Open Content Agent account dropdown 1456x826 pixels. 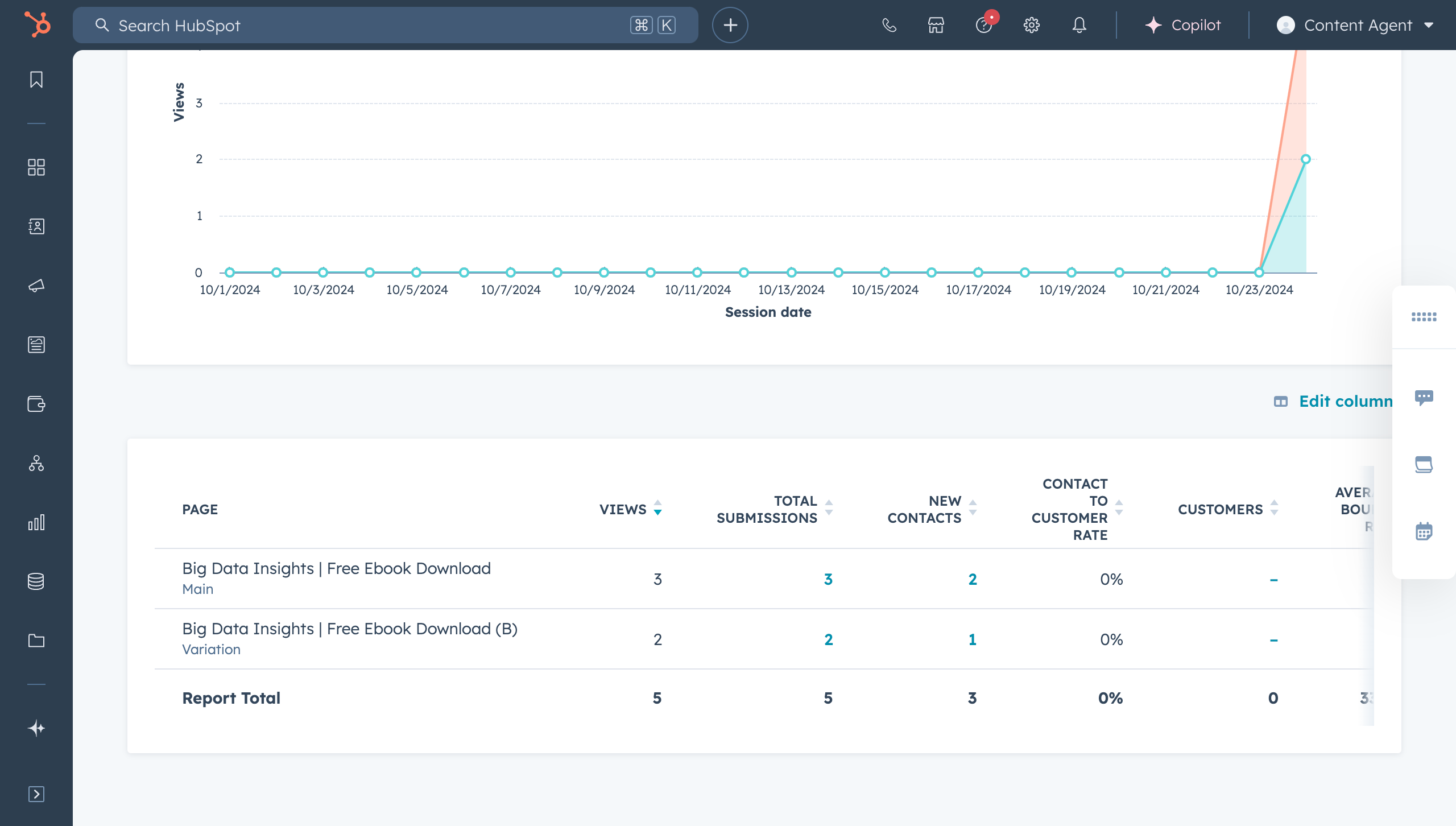coord(1355,25)
